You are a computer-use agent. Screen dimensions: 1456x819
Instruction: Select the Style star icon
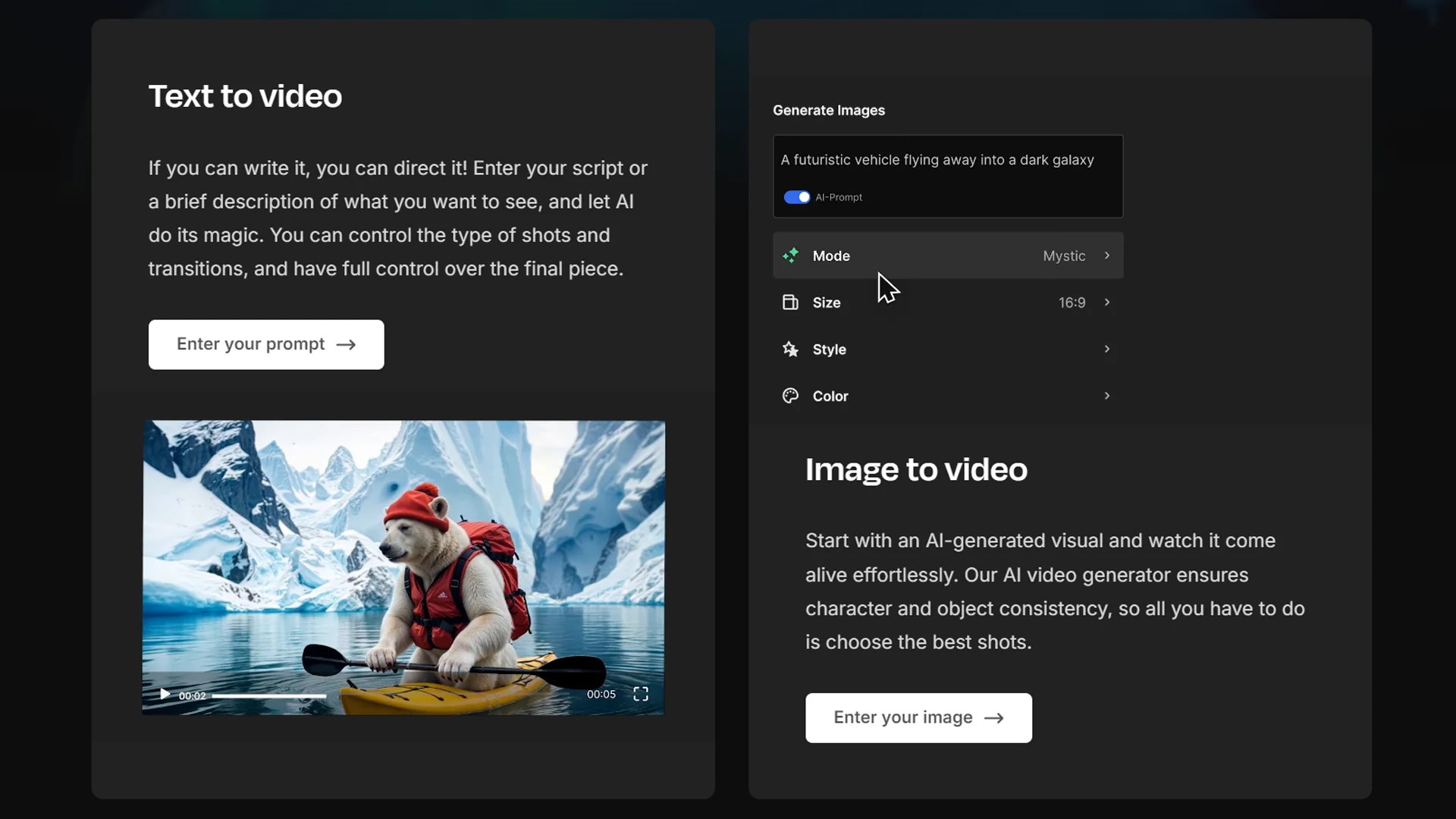click(x=789, y=349)
